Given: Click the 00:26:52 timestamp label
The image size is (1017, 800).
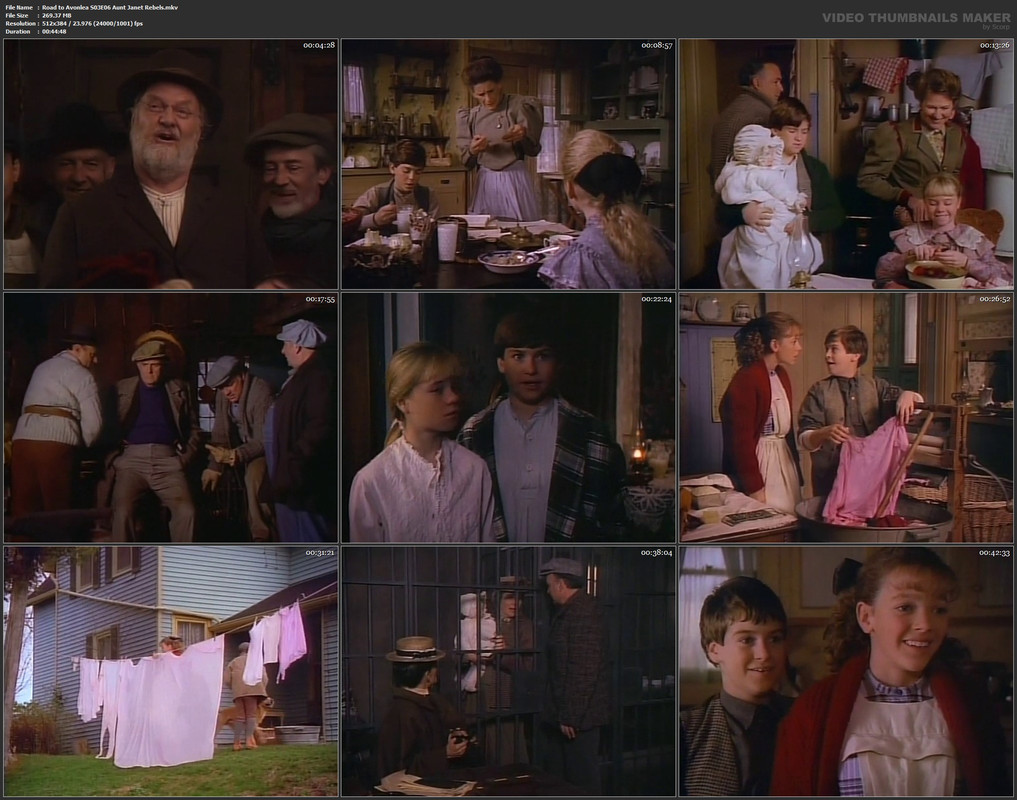Looking at the screenshot, I should (x=994, y=299).
